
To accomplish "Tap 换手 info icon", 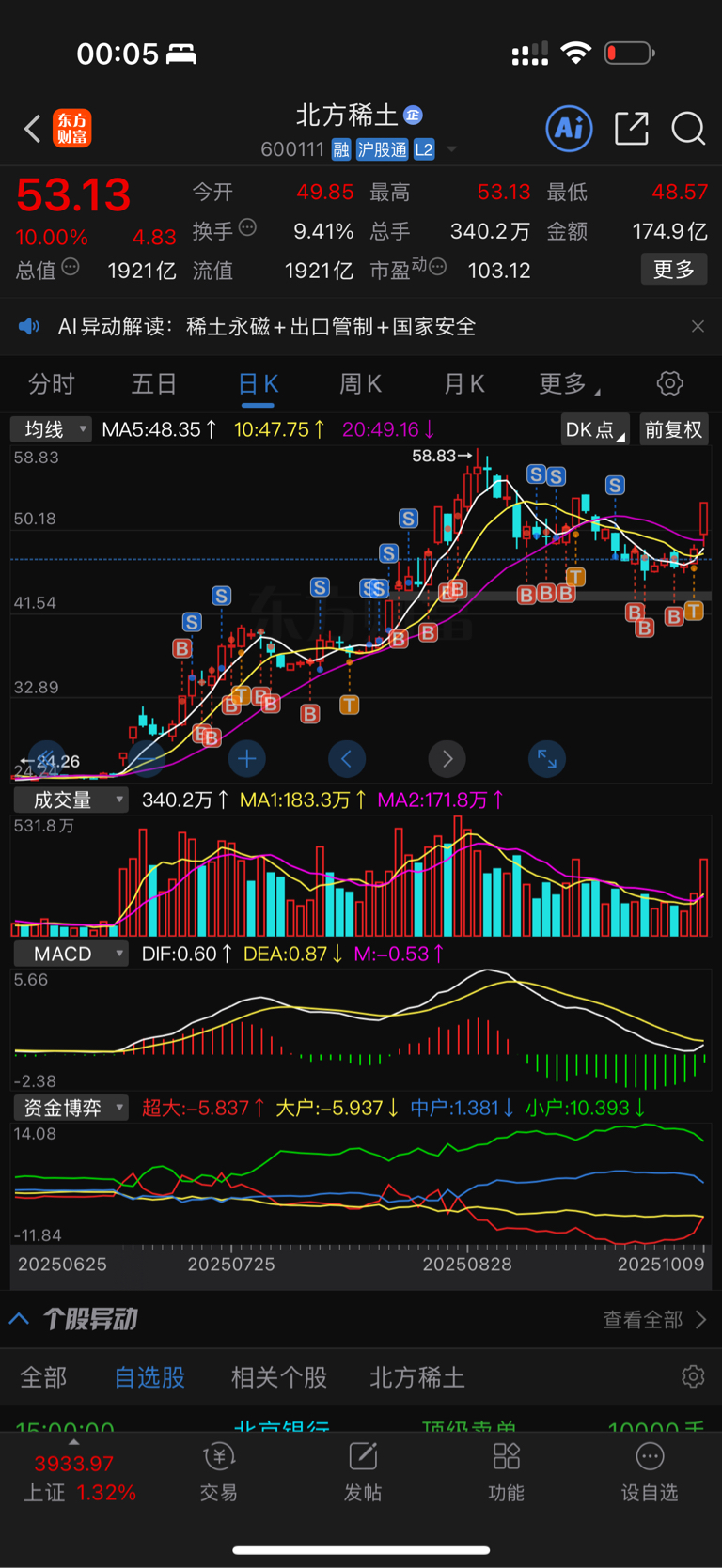I will click(247, 227).
